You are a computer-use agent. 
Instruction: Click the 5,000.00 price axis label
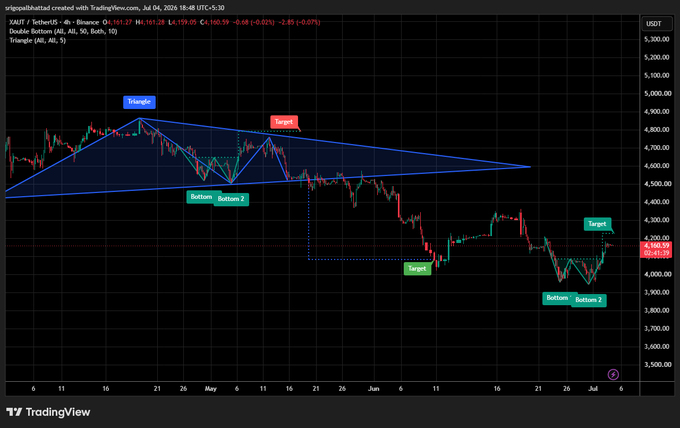coord(656,93)
